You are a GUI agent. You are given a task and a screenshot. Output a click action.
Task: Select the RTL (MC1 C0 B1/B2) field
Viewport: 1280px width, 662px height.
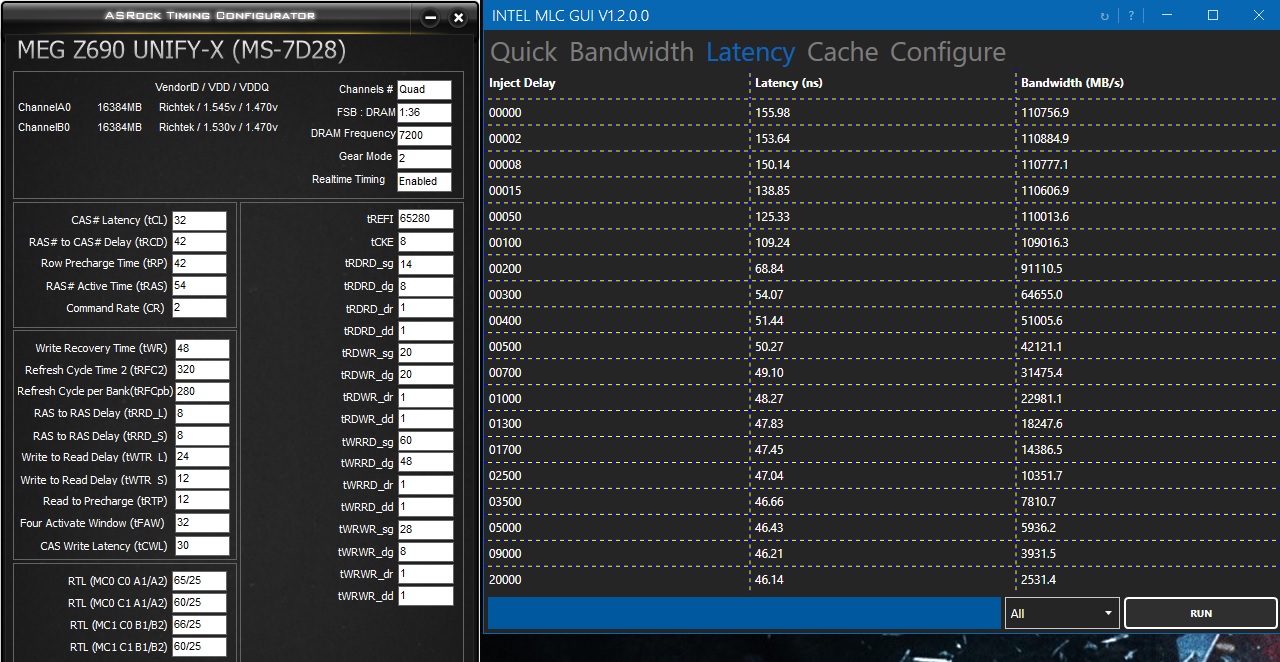point(199,625)
